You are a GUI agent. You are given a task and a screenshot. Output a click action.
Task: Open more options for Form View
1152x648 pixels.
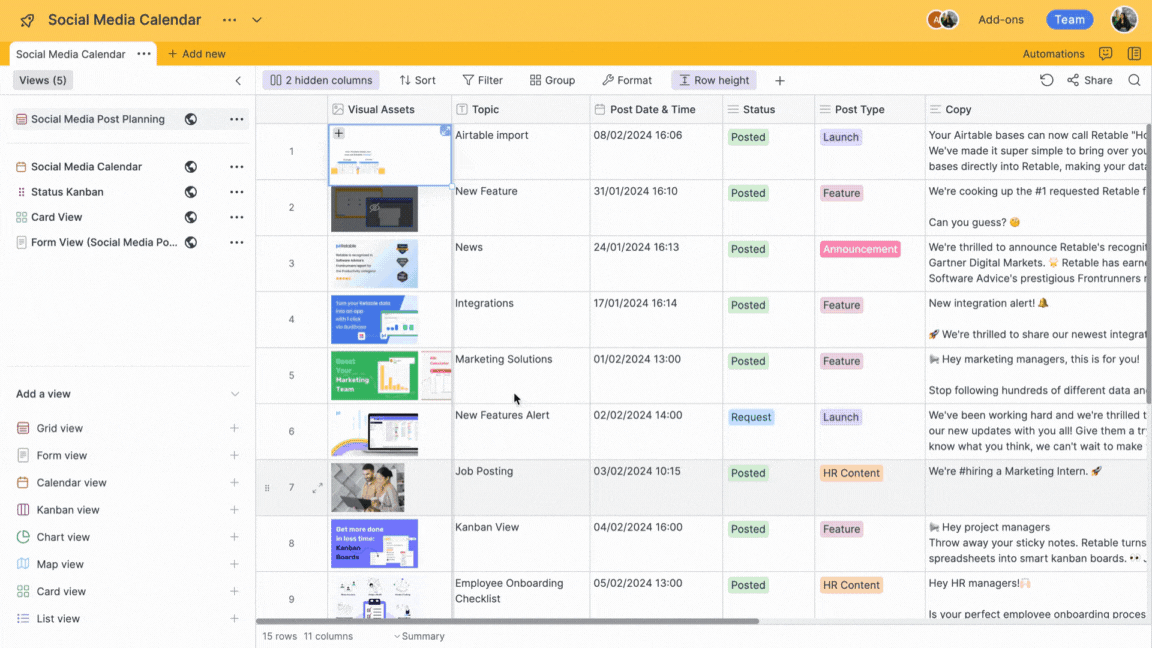click(x=237, y=242)
